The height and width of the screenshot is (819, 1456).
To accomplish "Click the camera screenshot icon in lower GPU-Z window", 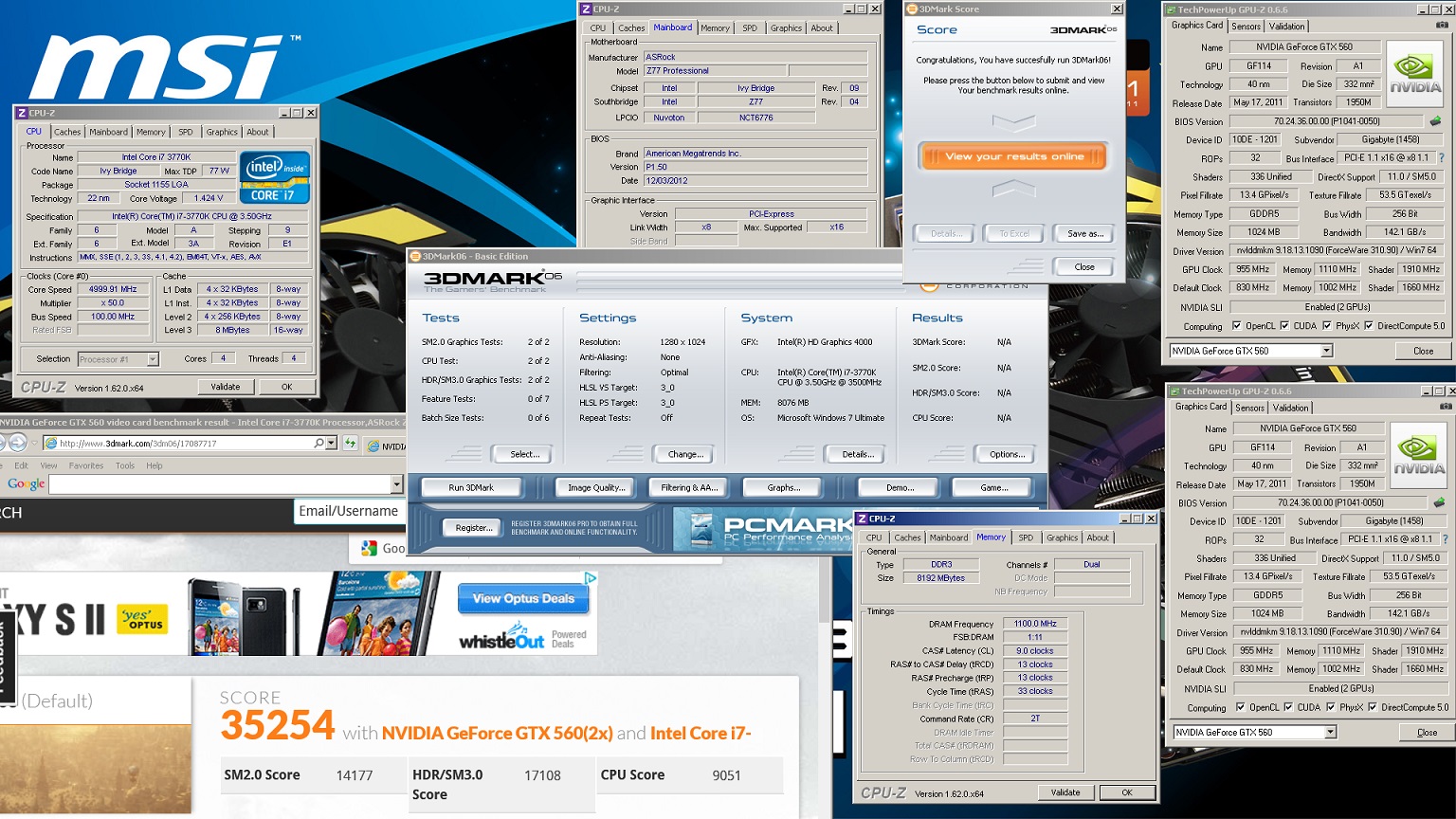I will [x=1446, y=407].
